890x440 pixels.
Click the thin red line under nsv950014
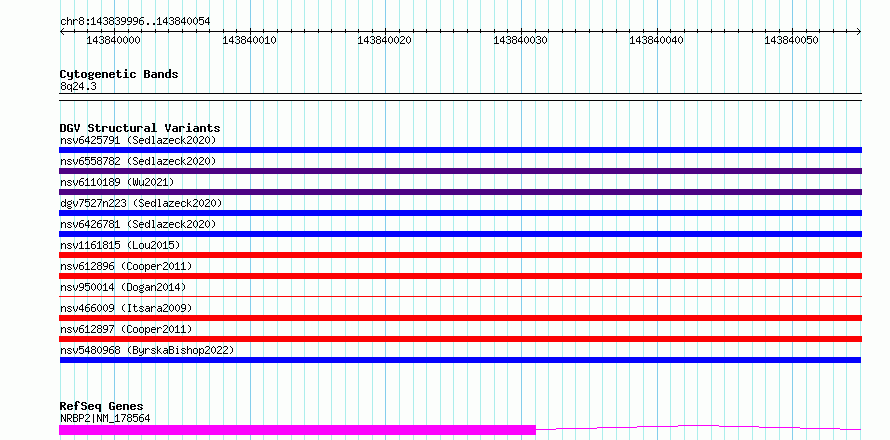coord(460,296)
